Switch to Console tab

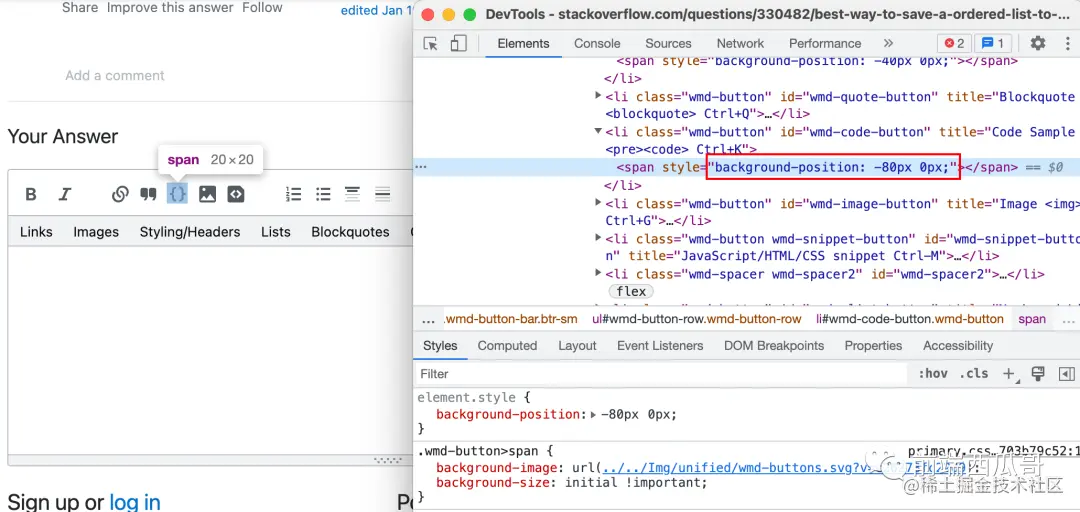[x=597, y=43]
